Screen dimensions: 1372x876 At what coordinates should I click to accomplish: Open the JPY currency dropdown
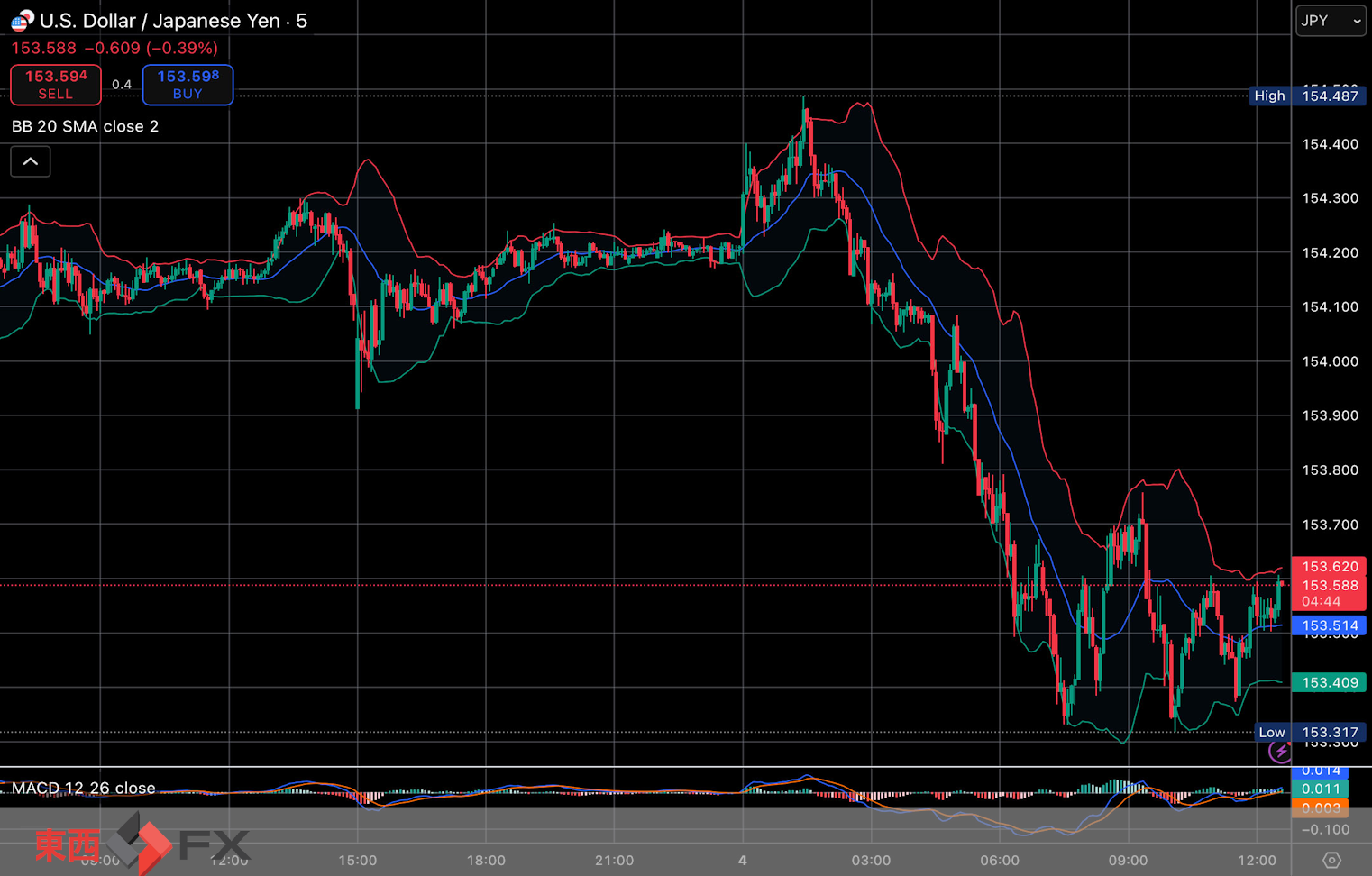[1331, 21]
